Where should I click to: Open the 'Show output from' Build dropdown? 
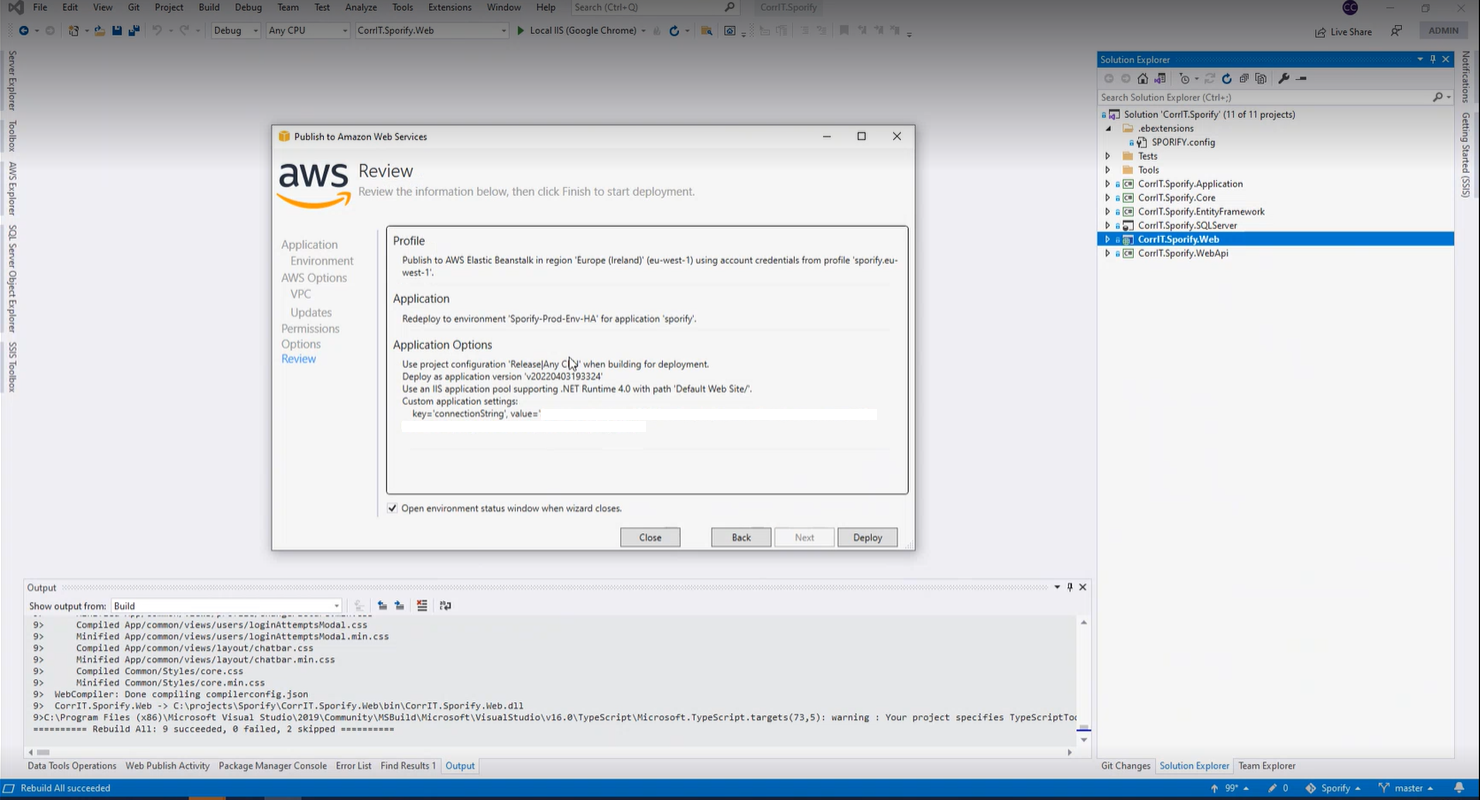(x=226, y=606)
